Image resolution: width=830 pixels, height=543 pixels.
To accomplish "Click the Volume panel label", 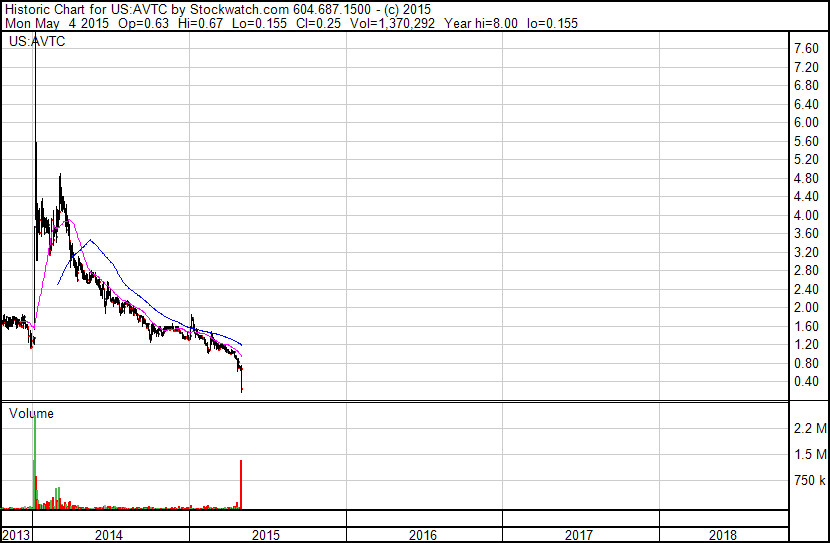I will [31, 413].
